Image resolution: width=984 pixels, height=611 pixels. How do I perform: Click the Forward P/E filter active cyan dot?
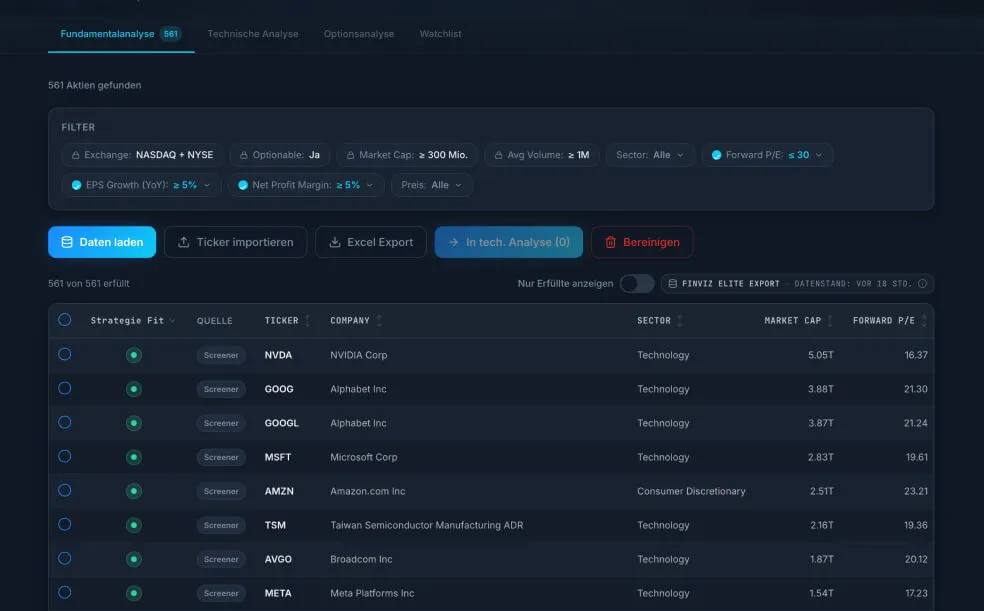(717, 155)
